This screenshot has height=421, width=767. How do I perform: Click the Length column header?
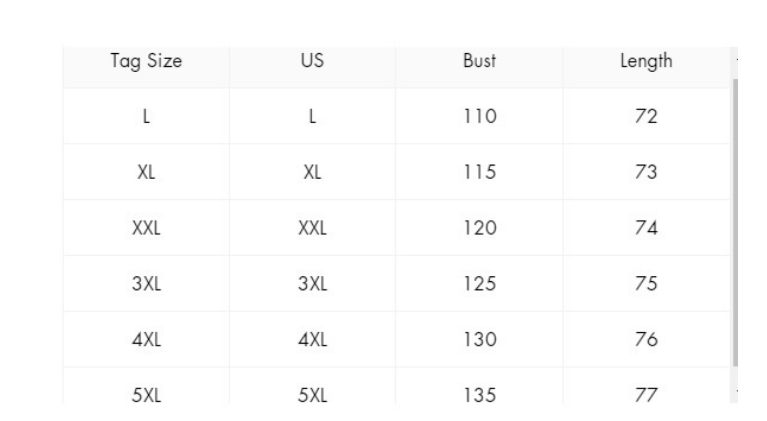pyautogui.click(x=646, y=62)
